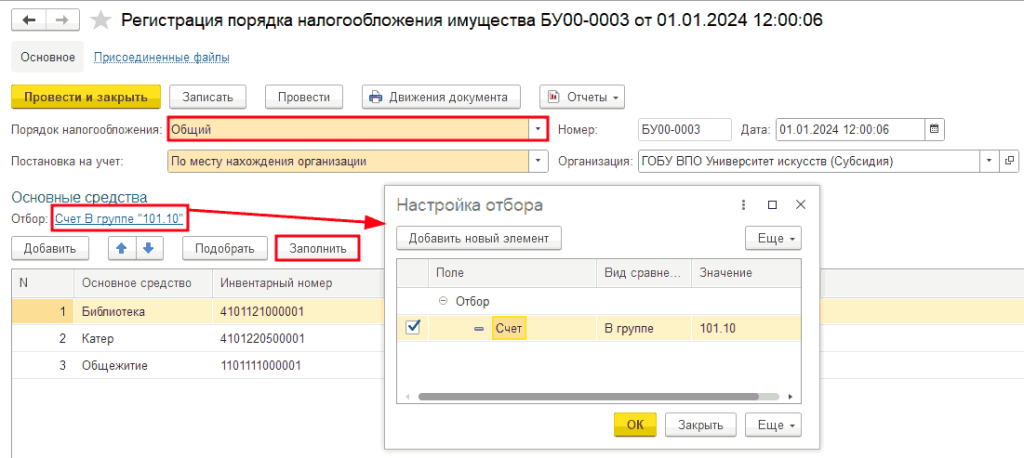Open the filter link Счет В группе "101.10"
Screen dimensions: 1024x458
(x=119, y=218)
